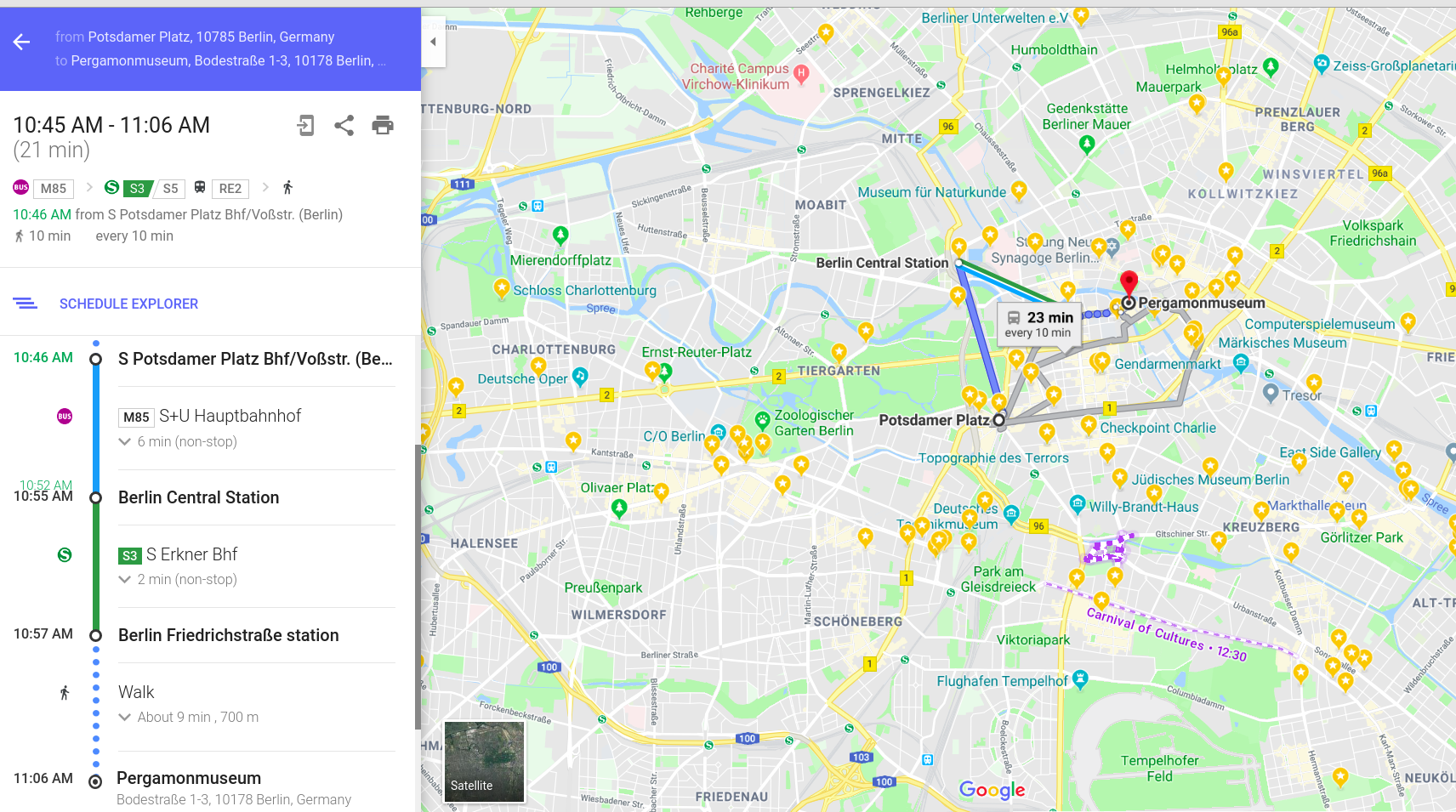Click the Potsdamer Platz origin marker

999,420
